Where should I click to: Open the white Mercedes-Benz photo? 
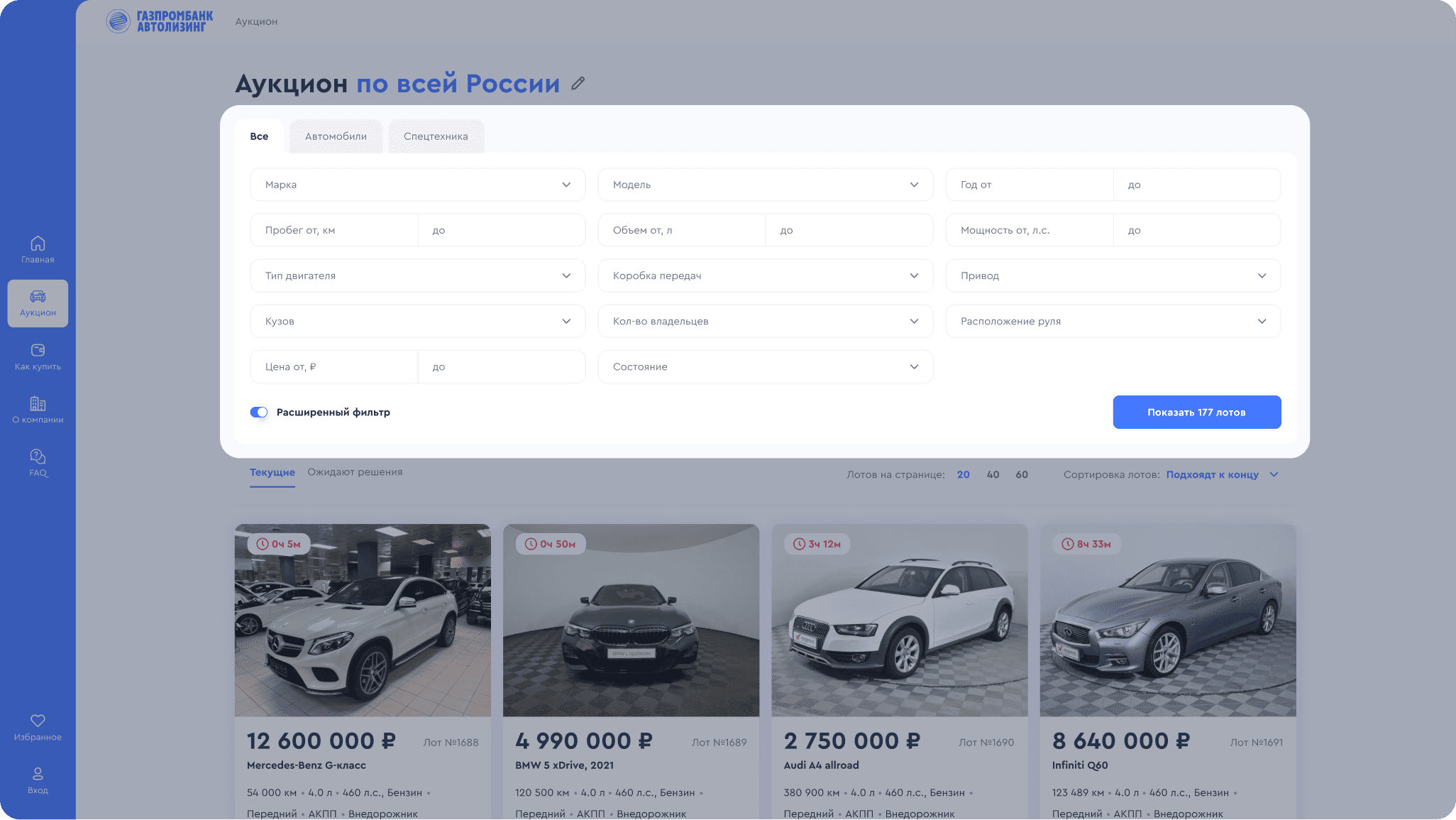click(363, 620)
